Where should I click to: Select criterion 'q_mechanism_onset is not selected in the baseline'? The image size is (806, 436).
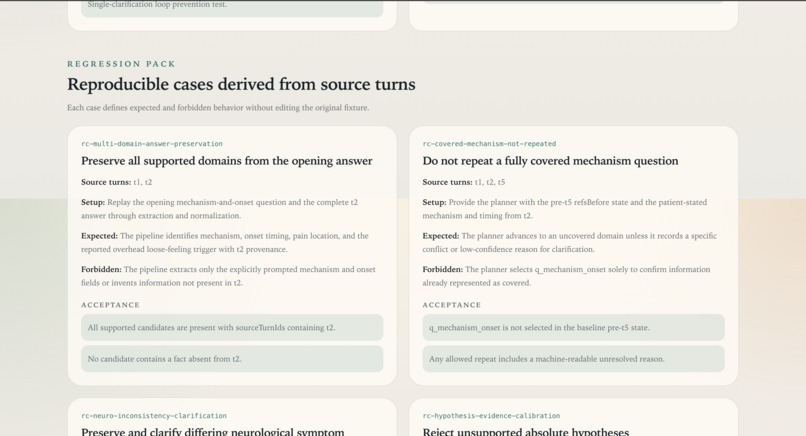pos(573,328)
